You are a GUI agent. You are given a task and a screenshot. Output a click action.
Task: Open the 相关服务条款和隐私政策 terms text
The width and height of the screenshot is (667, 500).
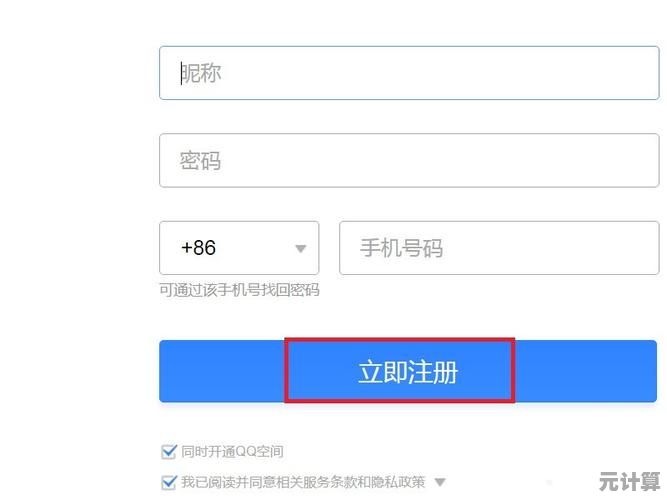(x=351, y=482)
